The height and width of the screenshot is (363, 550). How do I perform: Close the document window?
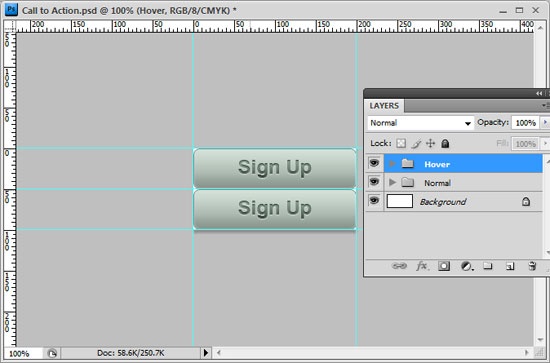tap(536, 10)
